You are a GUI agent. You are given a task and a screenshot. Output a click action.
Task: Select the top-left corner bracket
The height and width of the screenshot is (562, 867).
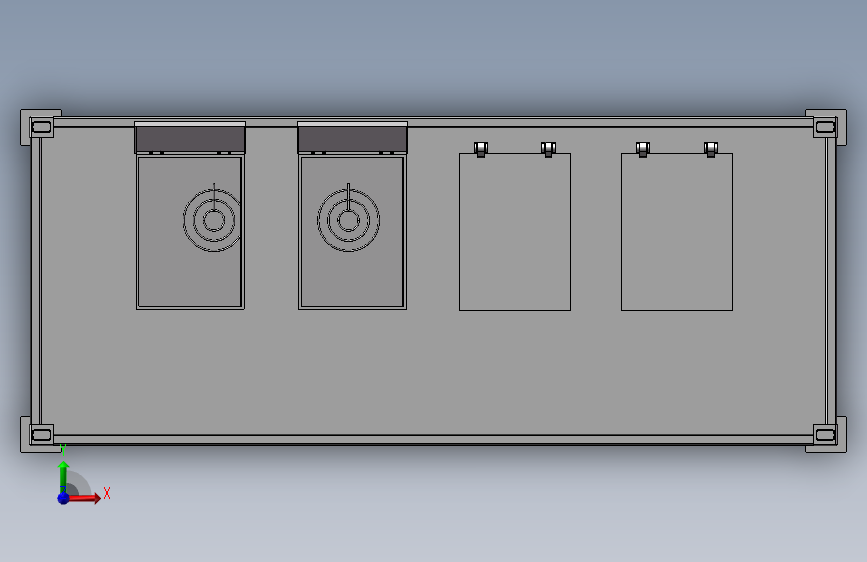tap(41, 127)
